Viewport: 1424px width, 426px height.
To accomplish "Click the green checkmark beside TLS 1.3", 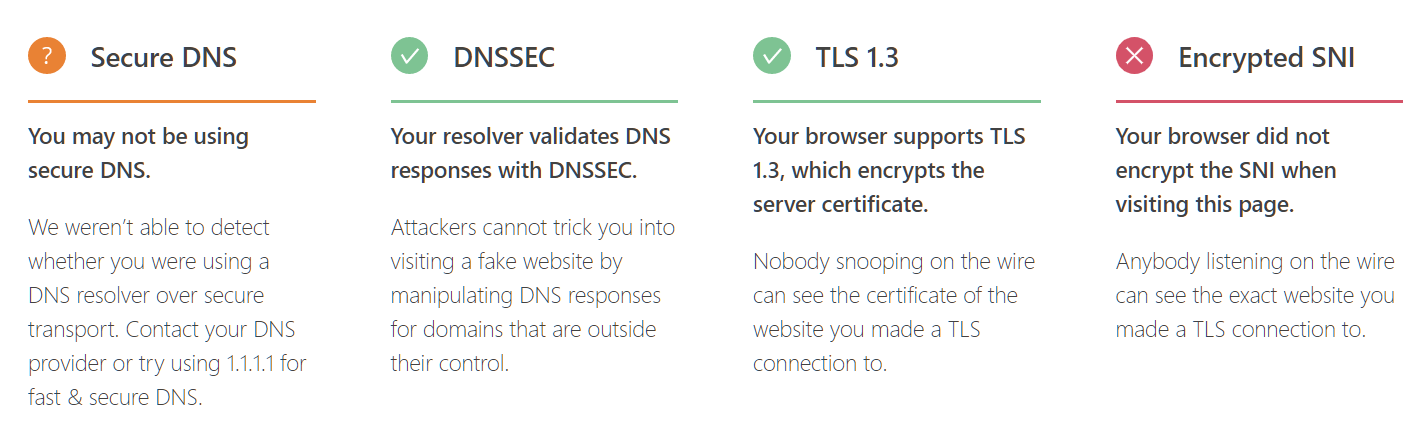I will pyautogui.click(x=772, y=56).
